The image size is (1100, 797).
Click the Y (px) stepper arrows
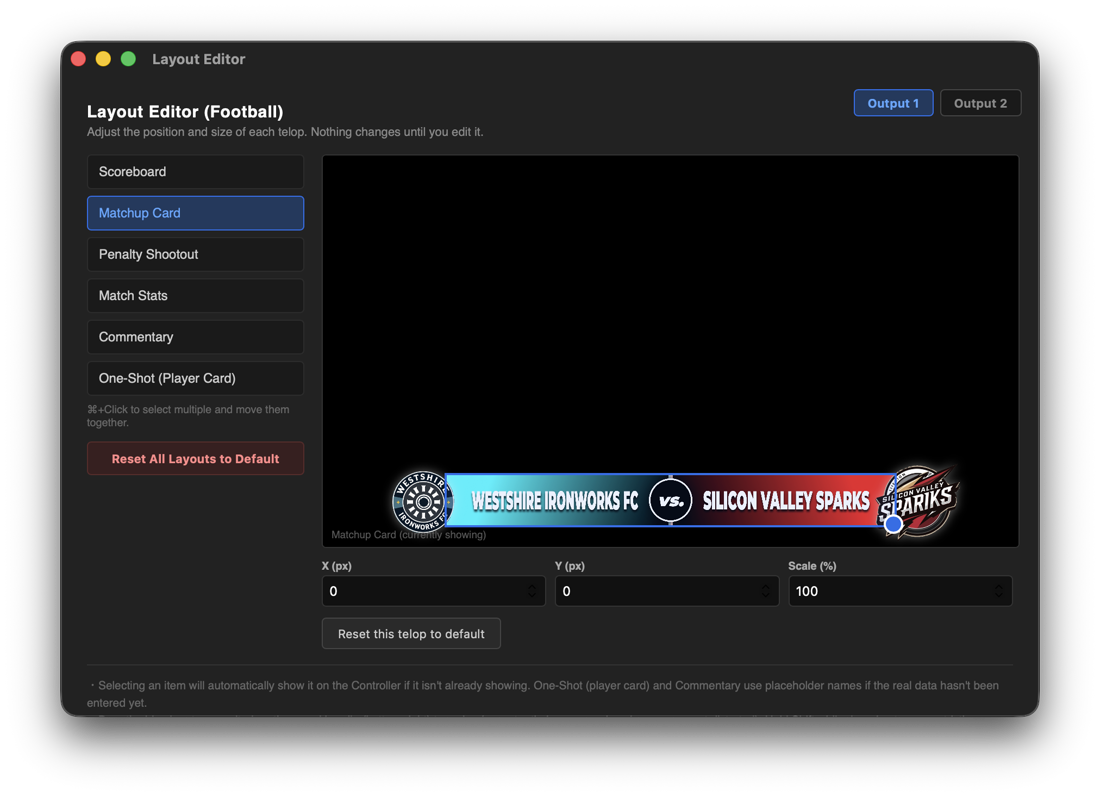click(x=765, y=591)
